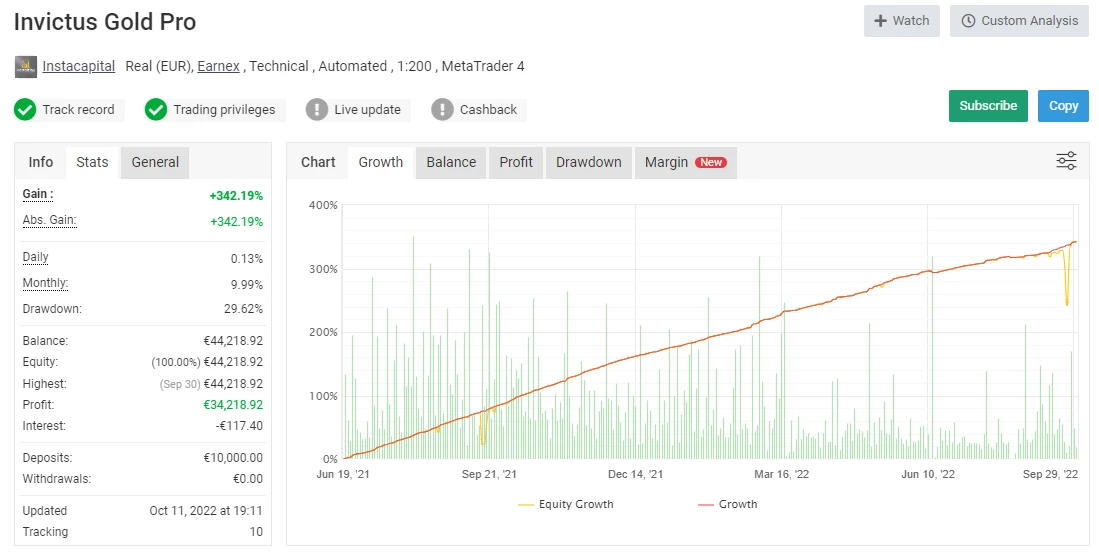Image resolution: width=1099 pixels, height=552 pixels.
Task: View the Profit chart tab
Action: point(516,162)
